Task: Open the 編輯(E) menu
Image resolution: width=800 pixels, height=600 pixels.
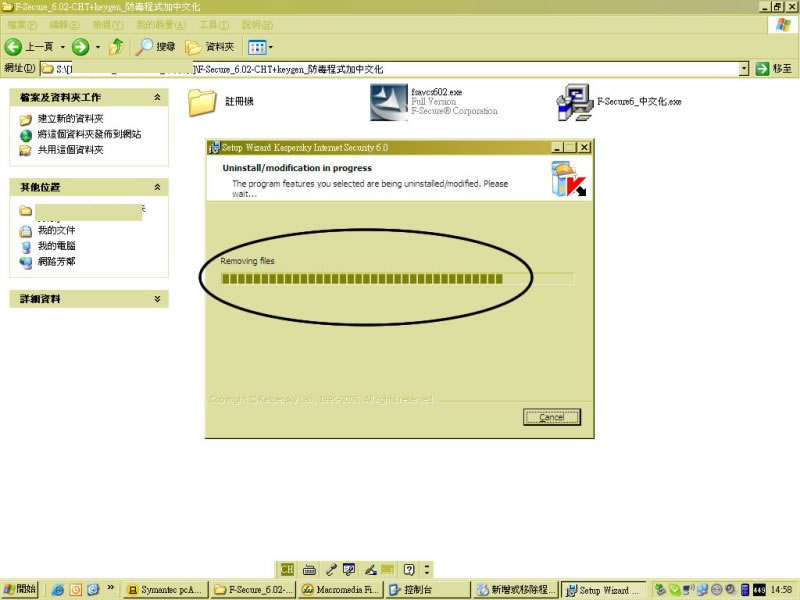Action: 65,25
